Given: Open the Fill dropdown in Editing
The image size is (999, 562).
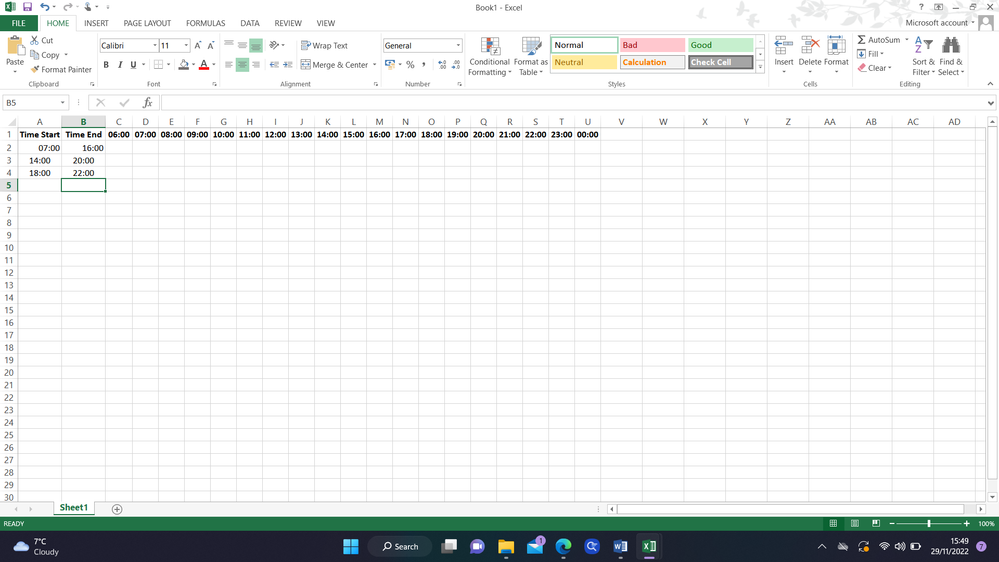Looking at the screenshot, I should tap(871, 54).
